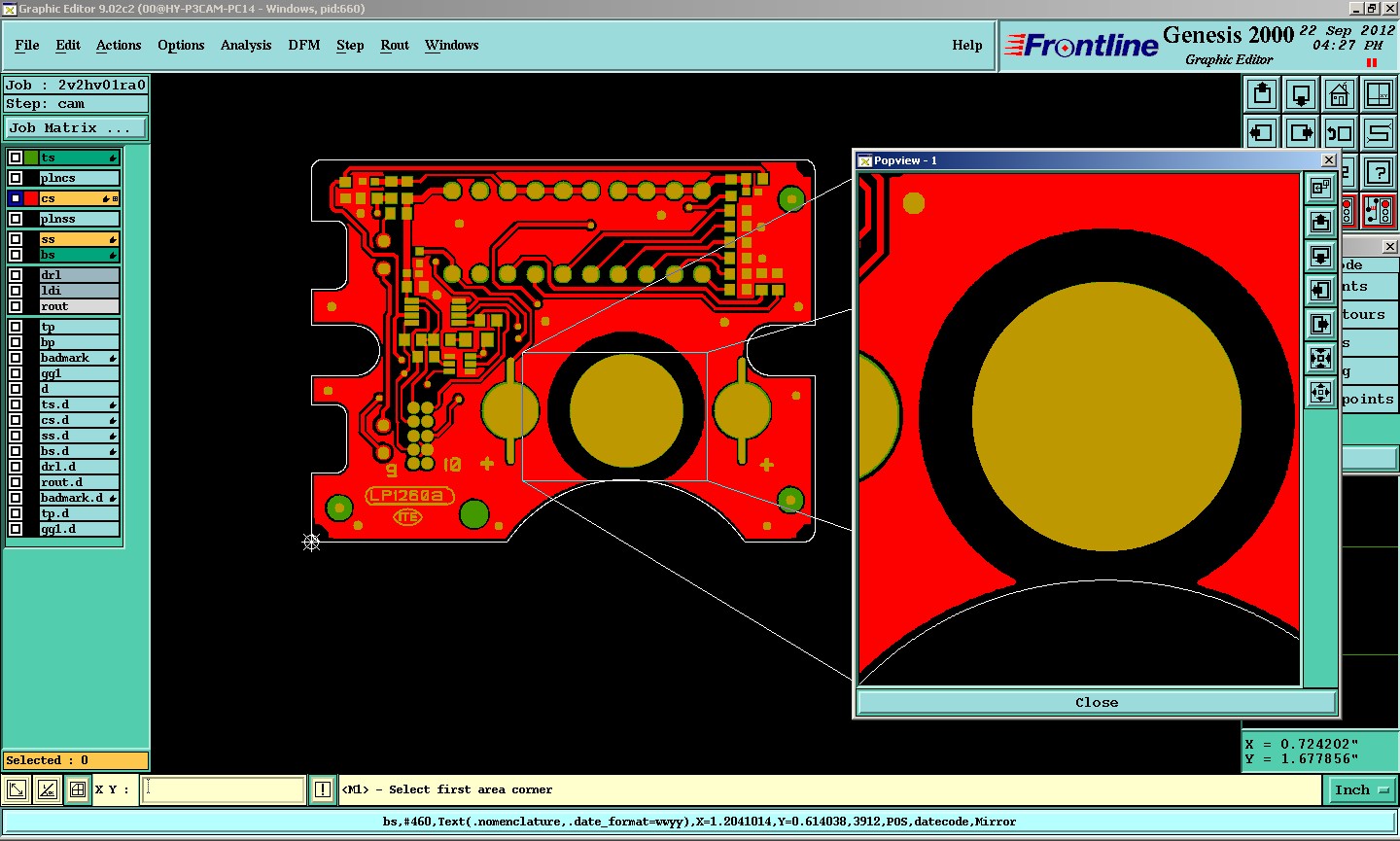The image size is (1400, 841).
Task: Click red color swatch of cs layer
Action: coord(31,198)
